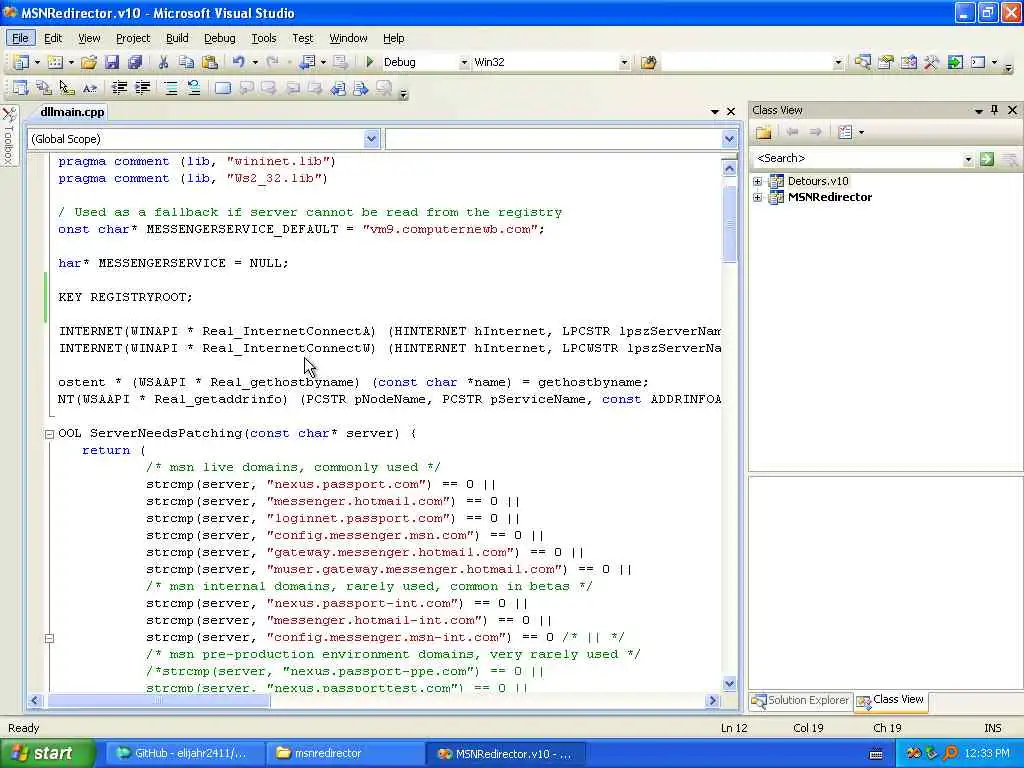The width and height of the screenshot is (1024, 768).
Task: Undo the last edit with the Undo icon
Action: point(238,62)
